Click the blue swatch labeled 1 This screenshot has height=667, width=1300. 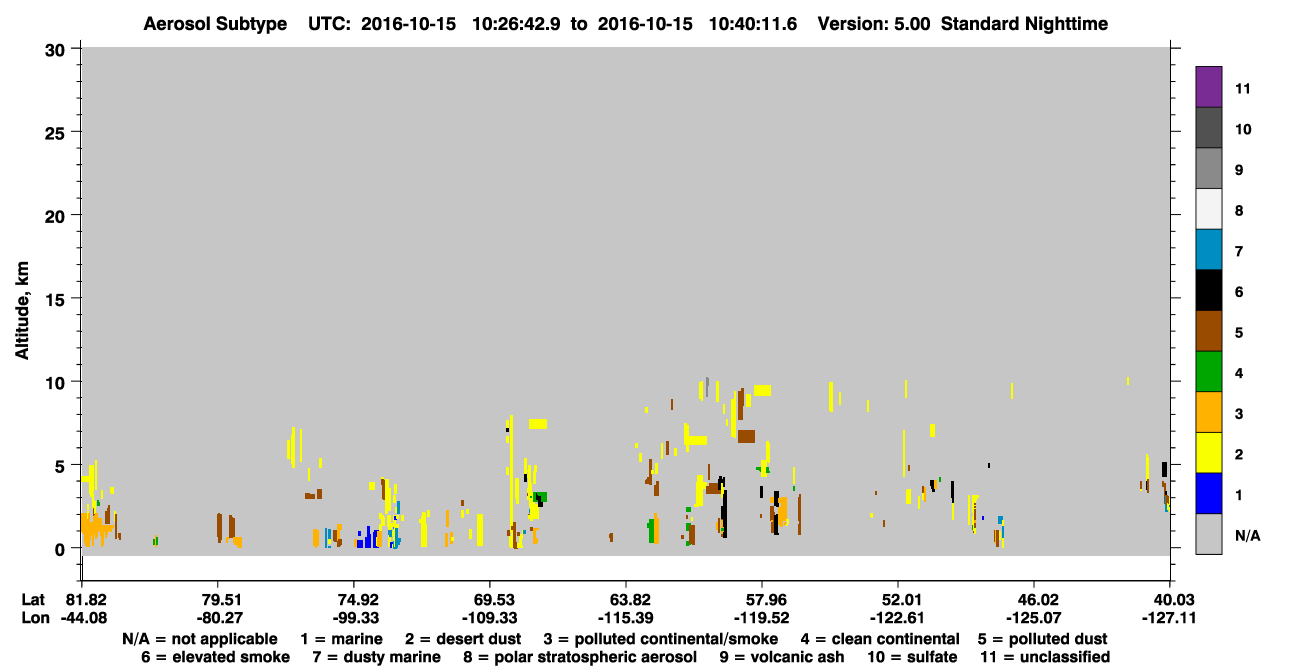[1209, 494]
